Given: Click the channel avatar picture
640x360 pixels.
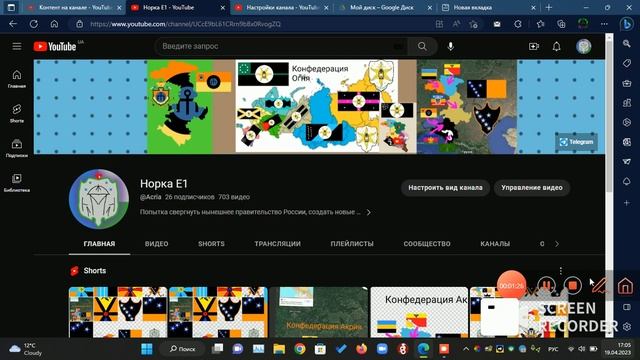Looking at the screenshot, I should pos(99,199).
